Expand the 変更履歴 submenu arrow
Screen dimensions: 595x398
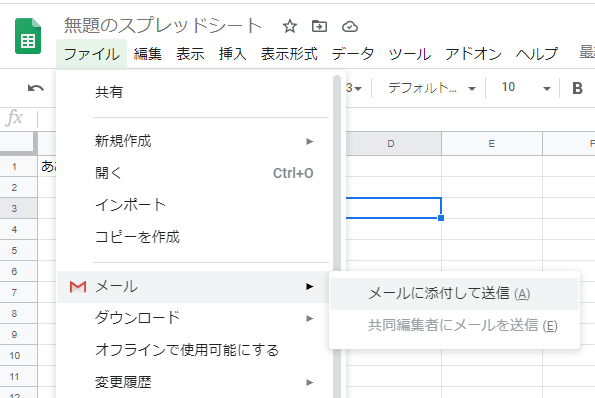pos(310,382)
